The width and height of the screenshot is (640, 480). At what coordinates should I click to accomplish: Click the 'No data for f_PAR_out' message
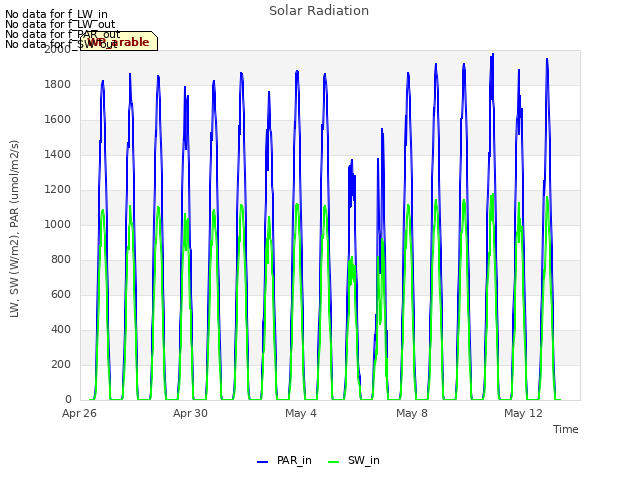pyautogui.click(x=62, y=34)
